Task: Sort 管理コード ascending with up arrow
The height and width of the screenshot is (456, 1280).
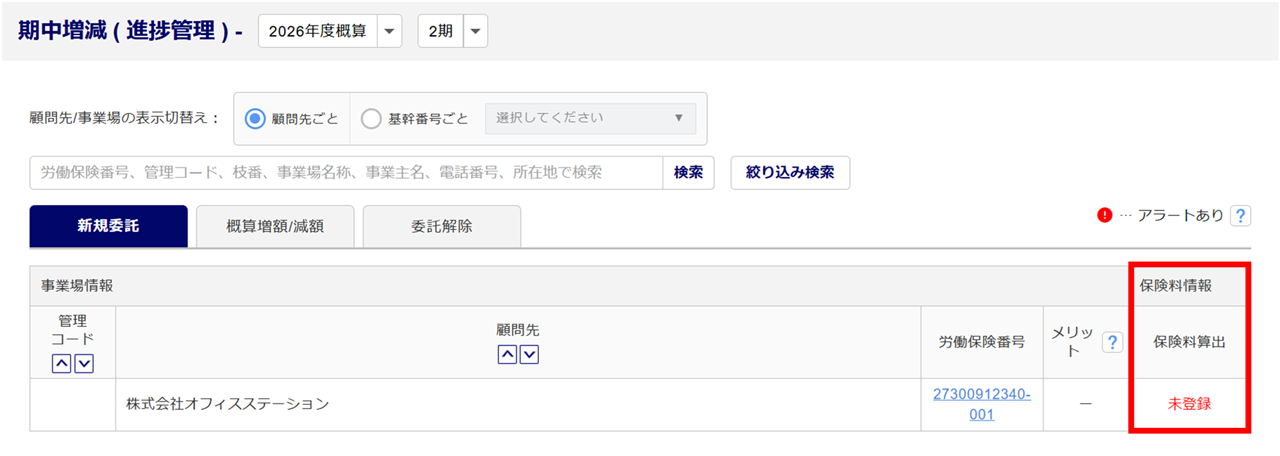Action: coord(61,364)
